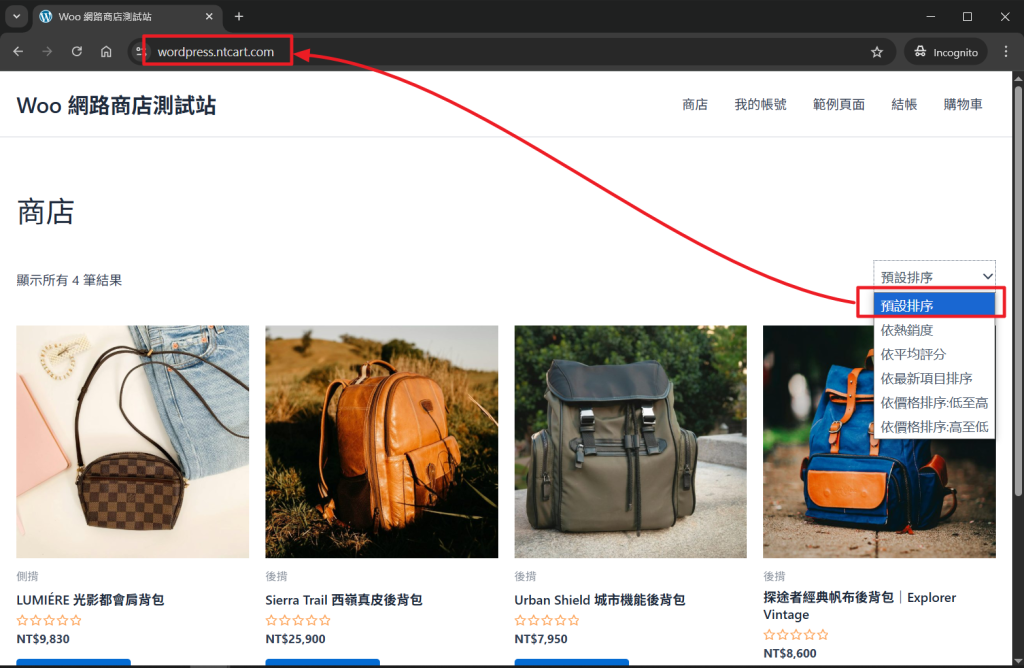Click the star rating under Sierra Trail

(298, 620)
